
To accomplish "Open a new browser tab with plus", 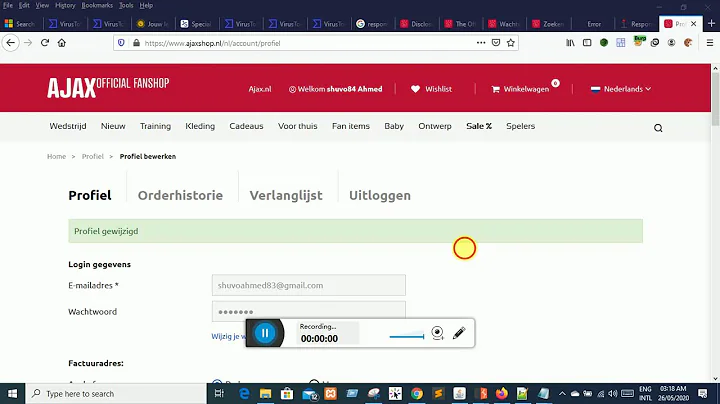I will (x=711, y=23).
